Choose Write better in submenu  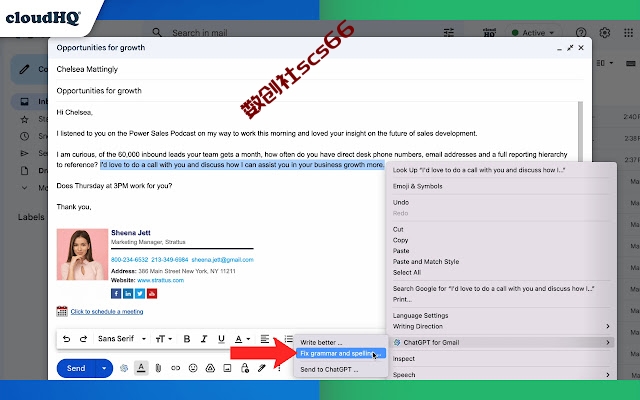point(321,342)
